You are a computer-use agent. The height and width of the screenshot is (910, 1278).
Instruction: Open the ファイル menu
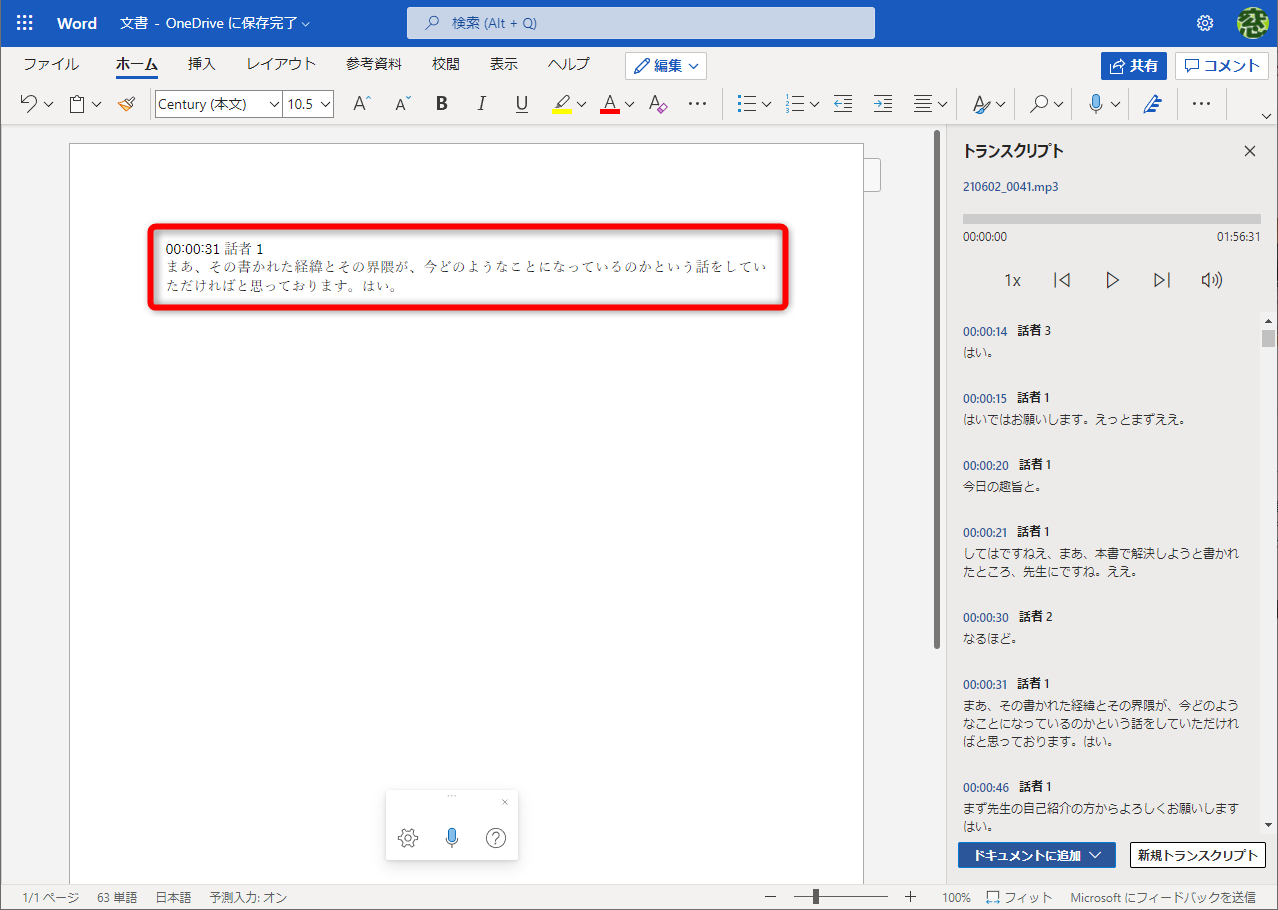(50, 63)
